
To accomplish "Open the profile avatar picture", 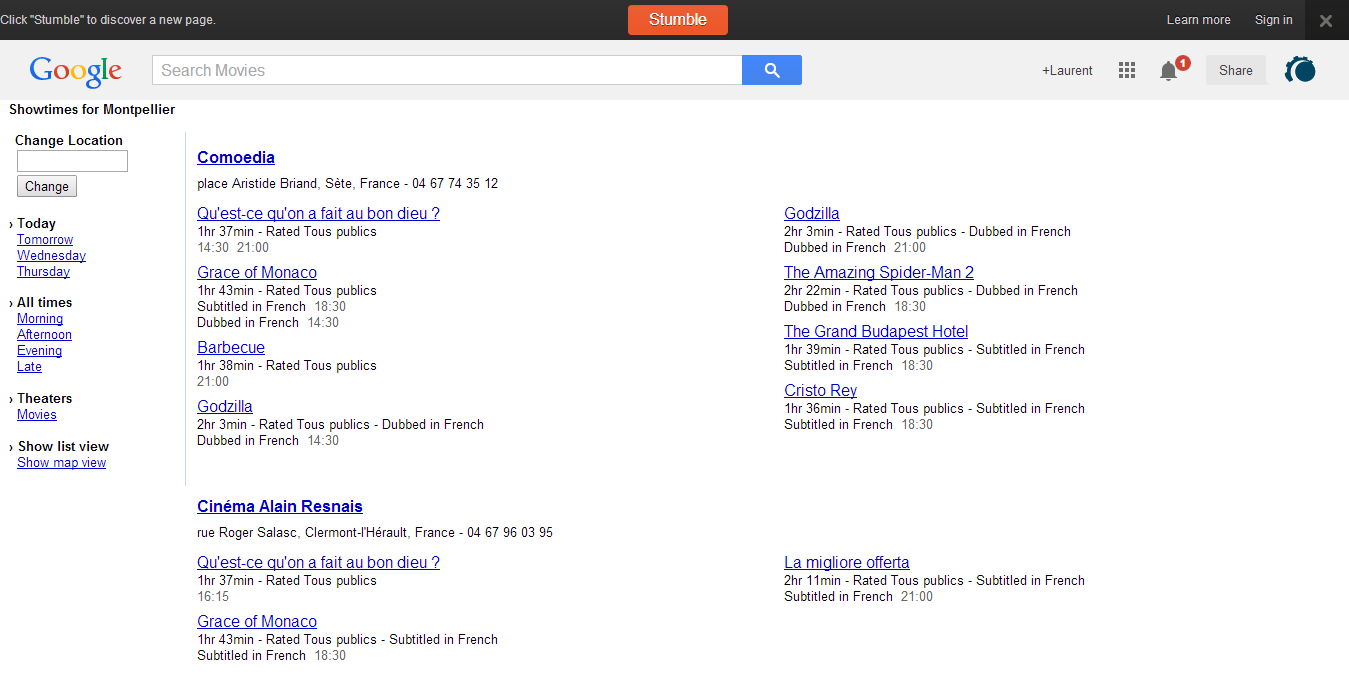I will 1300,70.
